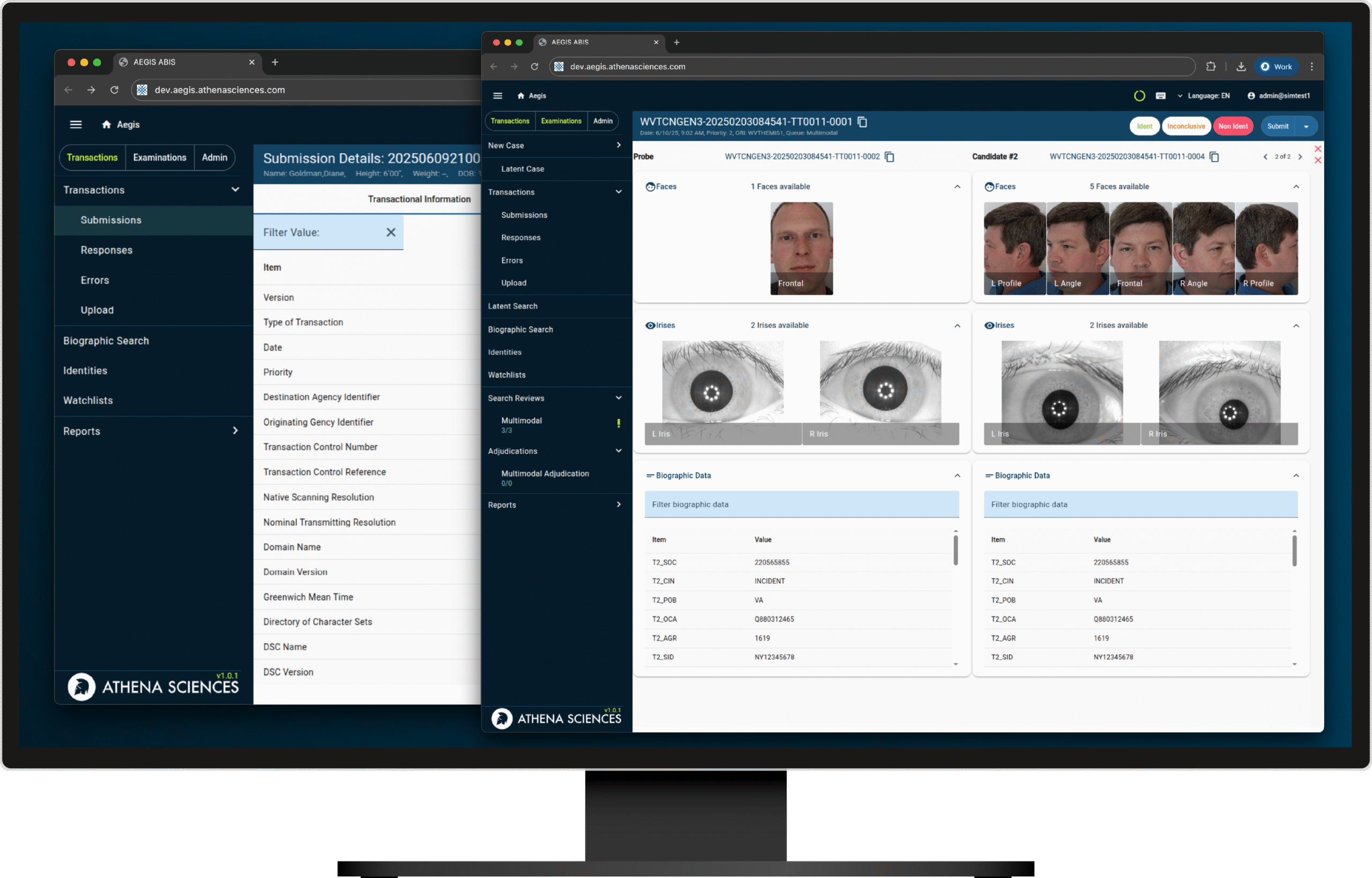Collapse the probe Faces panel

957,187
